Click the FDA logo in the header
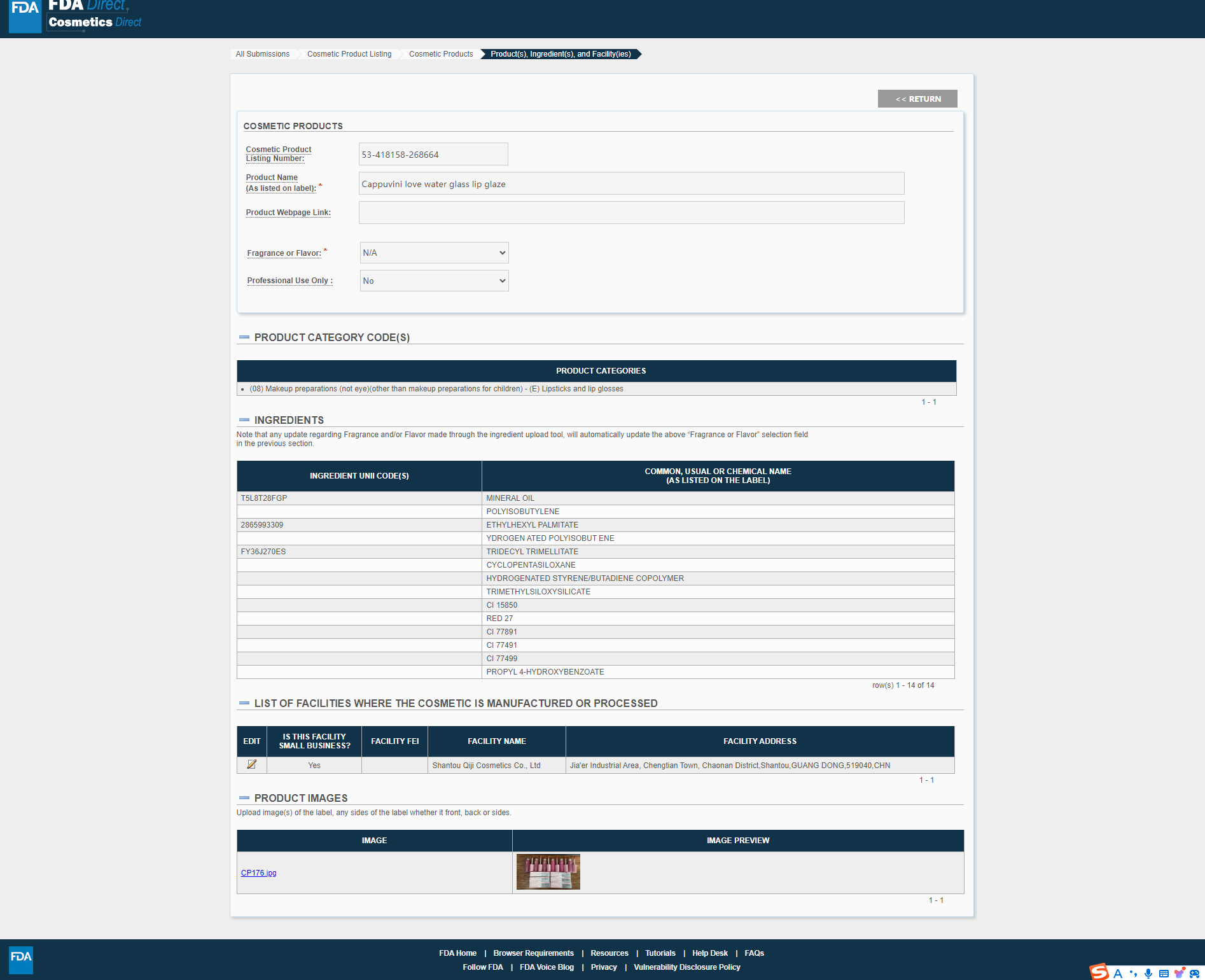Image resolution: width=1205 pixels, height=980 pixels. [x=25, y=15]
